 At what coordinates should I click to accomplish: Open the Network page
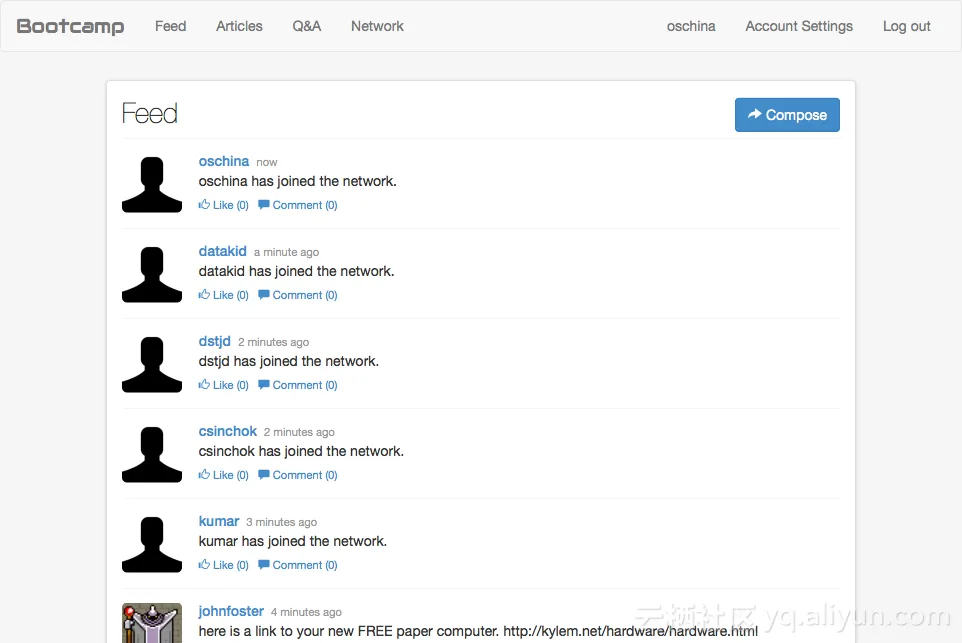pyautogui.click(x=377, y=26)
